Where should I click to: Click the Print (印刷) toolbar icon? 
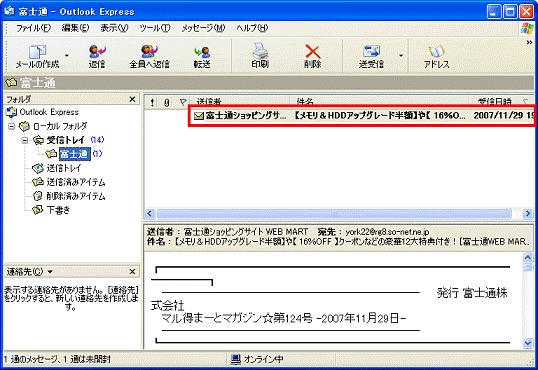[260, 56]
